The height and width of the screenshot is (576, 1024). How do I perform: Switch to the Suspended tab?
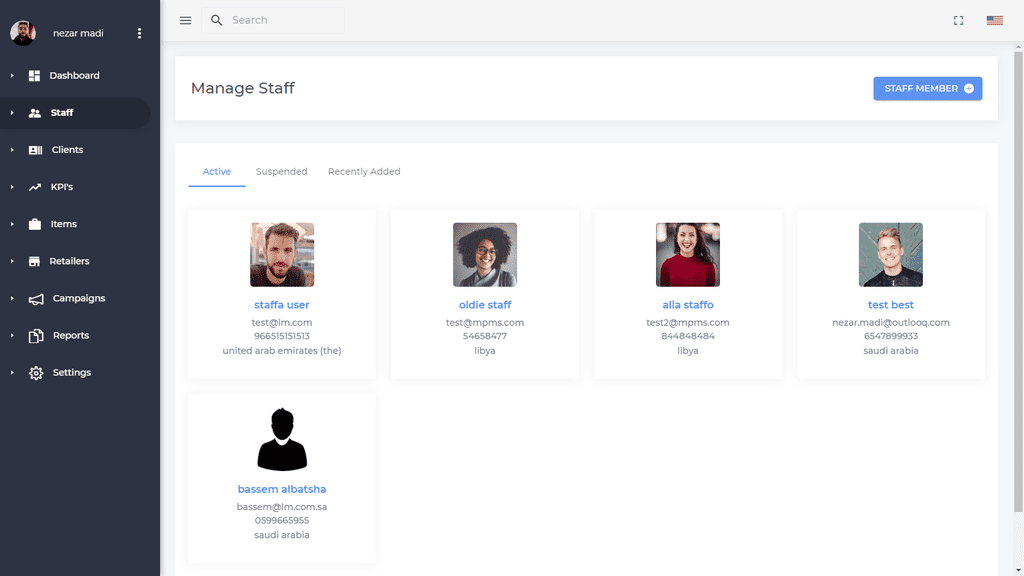pos(281,171)
